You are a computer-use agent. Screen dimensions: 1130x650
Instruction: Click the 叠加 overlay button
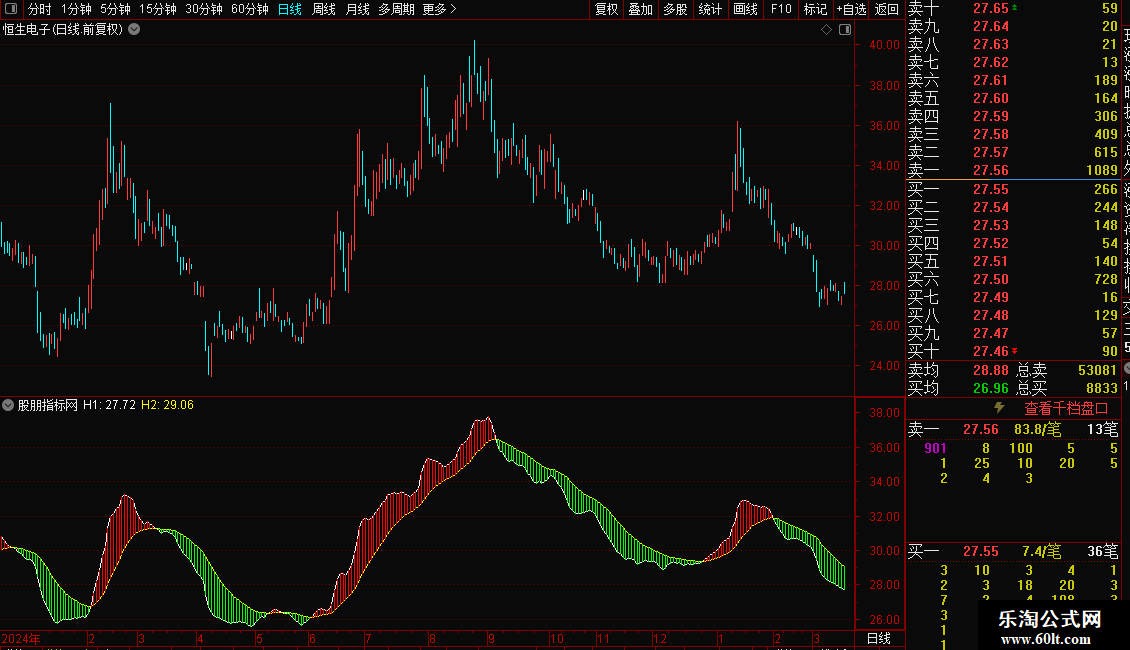[641, 9]
